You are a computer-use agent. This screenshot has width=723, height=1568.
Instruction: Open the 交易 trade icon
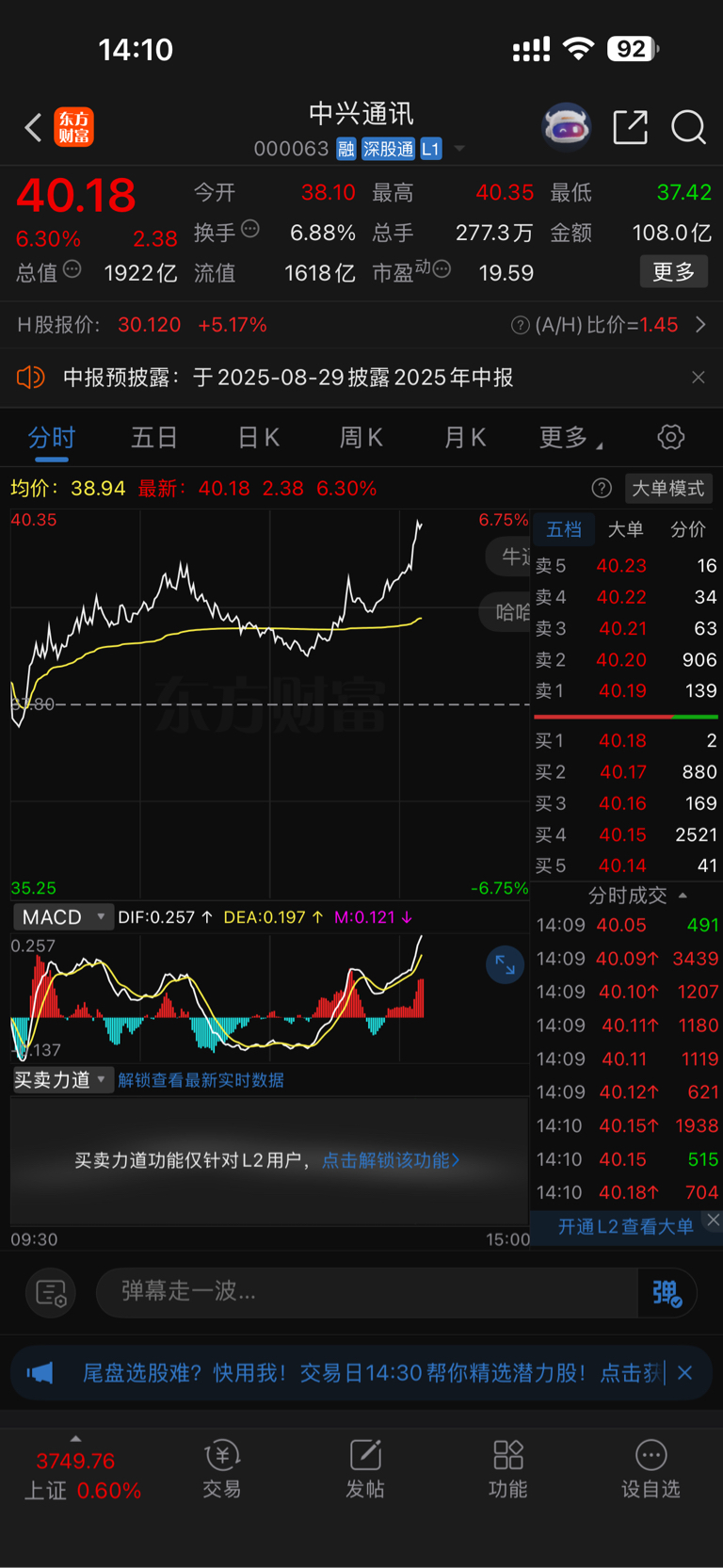click(222, 1469)
